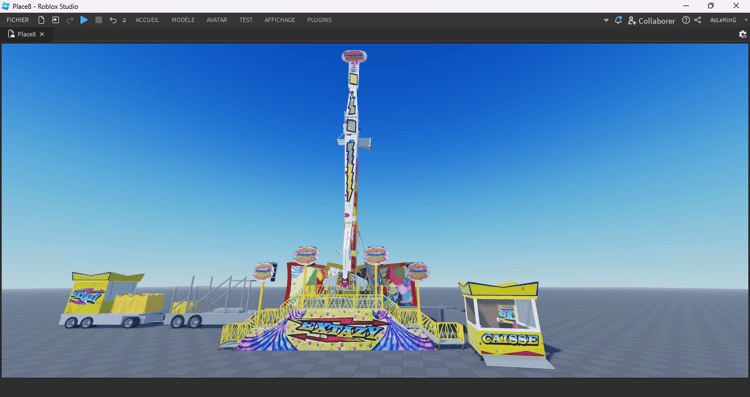Open the Help question mark icon
Image resolution: width=750 pixels, height=397 pixels.
[686, 20]
